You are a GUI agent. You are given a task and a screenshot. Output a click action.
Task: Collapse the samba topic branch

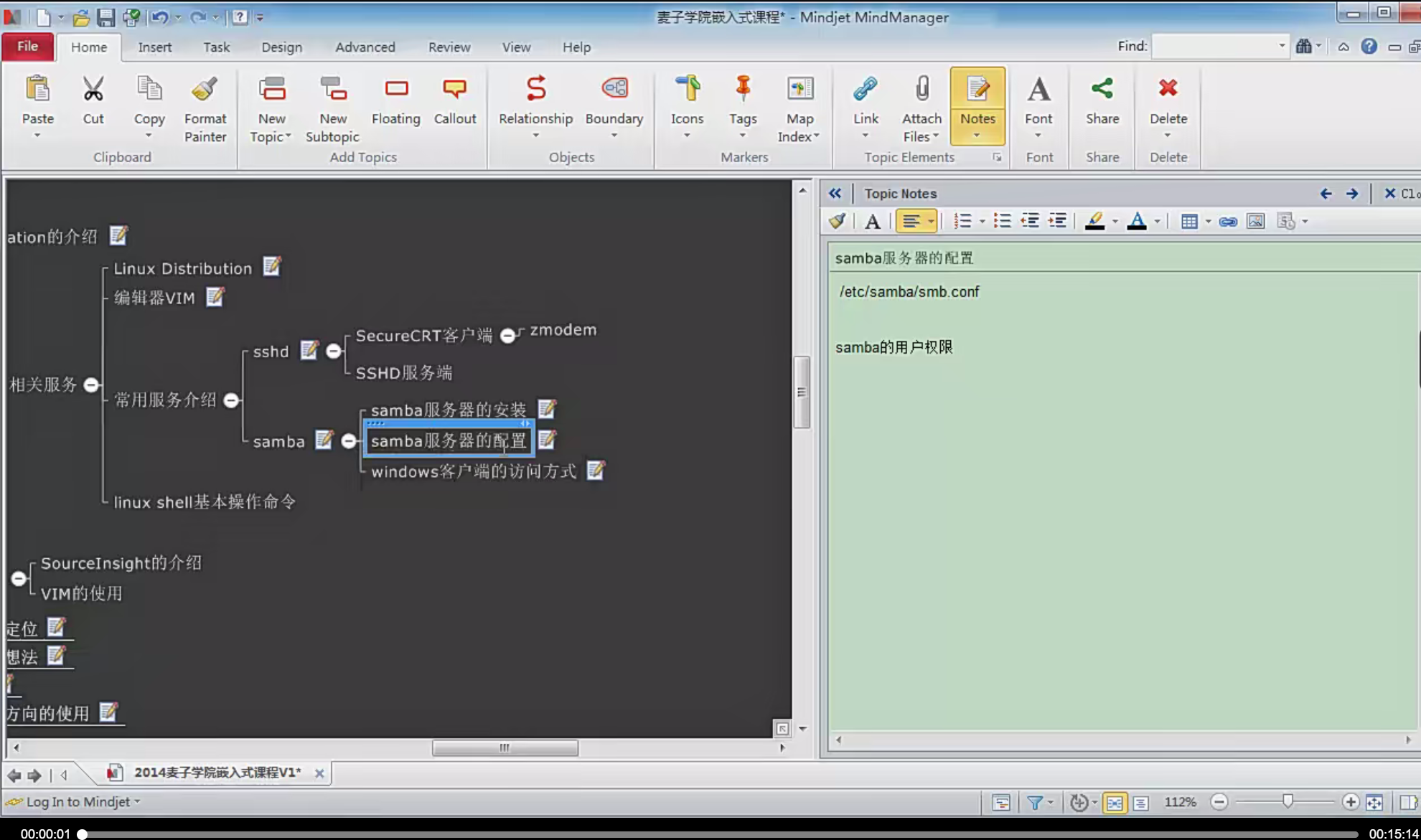click(x=349, y=440)
